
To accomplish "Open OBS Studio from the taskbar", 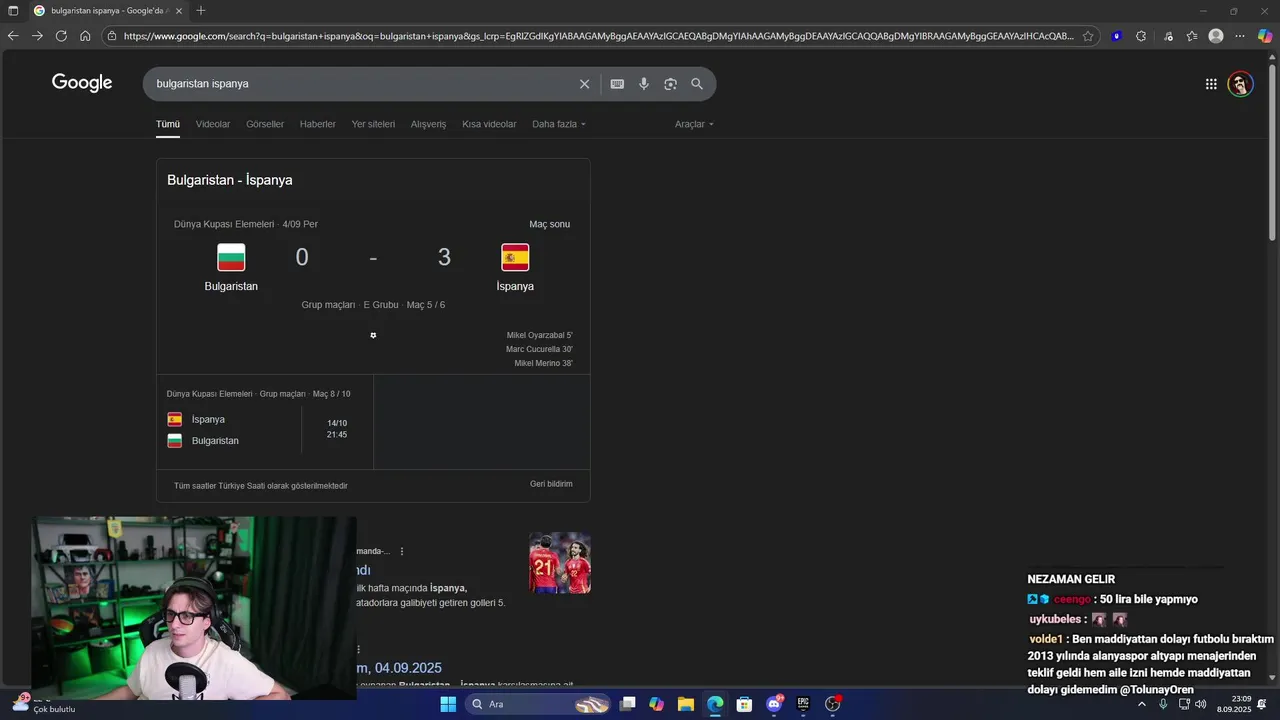I will (832, 704).
